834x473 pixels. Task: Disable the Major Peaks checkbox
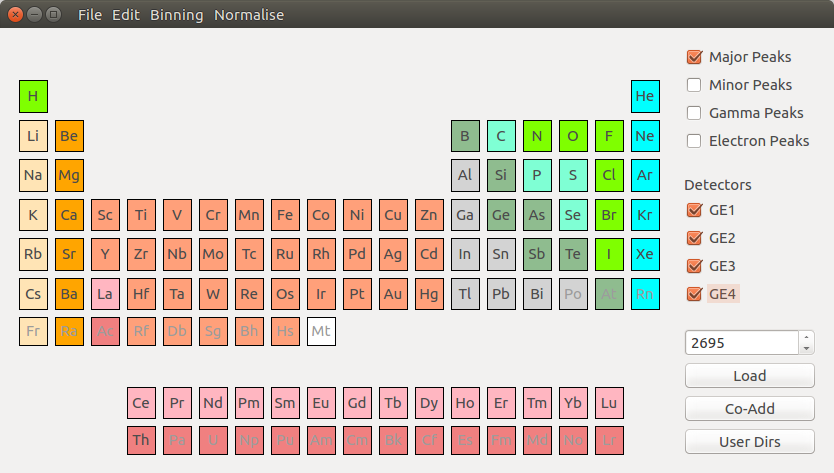[694, 57]
